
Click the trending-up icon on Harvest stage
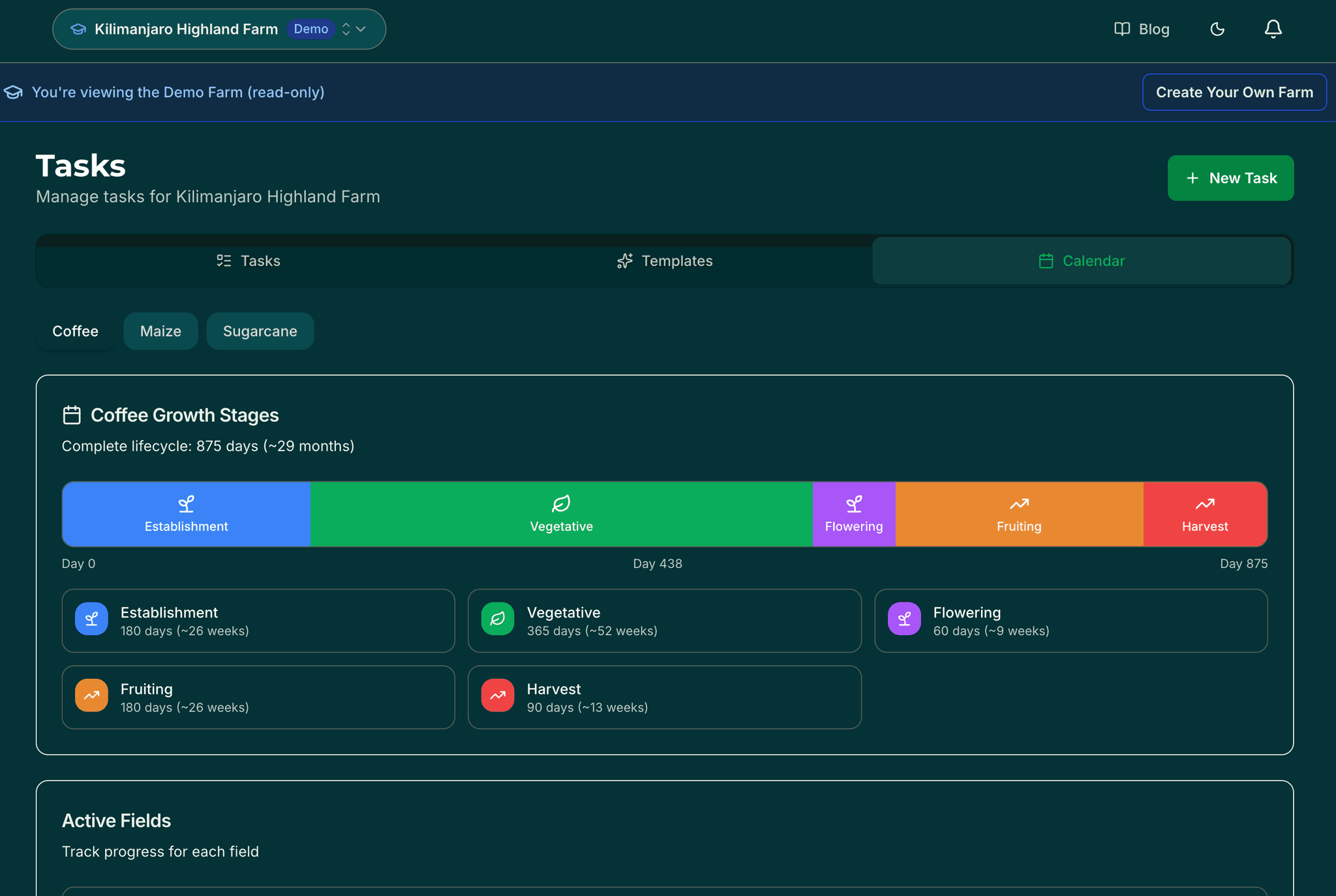point(1205,503)
